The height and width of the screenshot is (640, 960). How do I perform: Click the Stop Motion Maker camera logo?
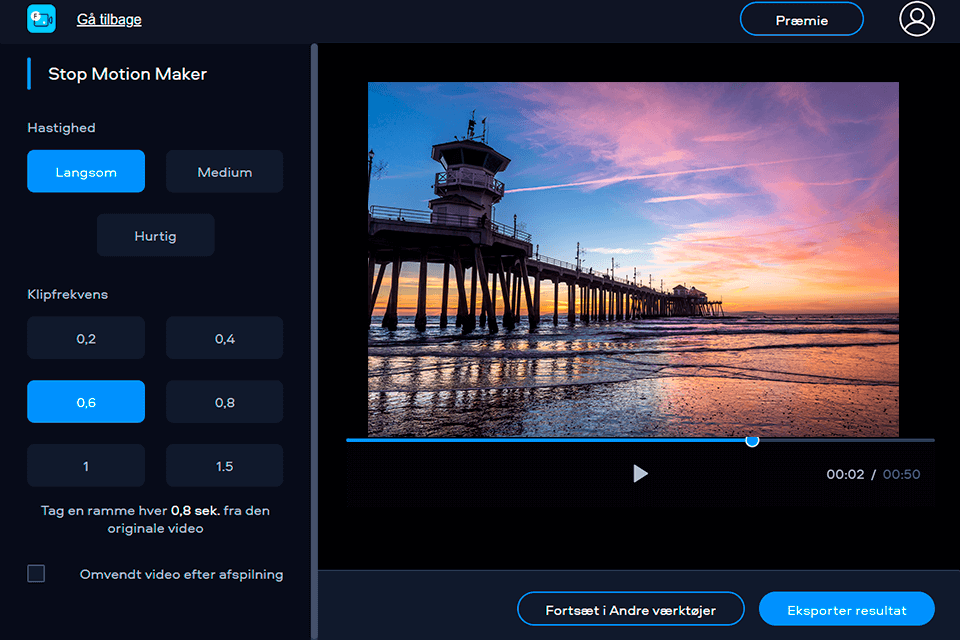pyautogui.click(x=41, y=19)
